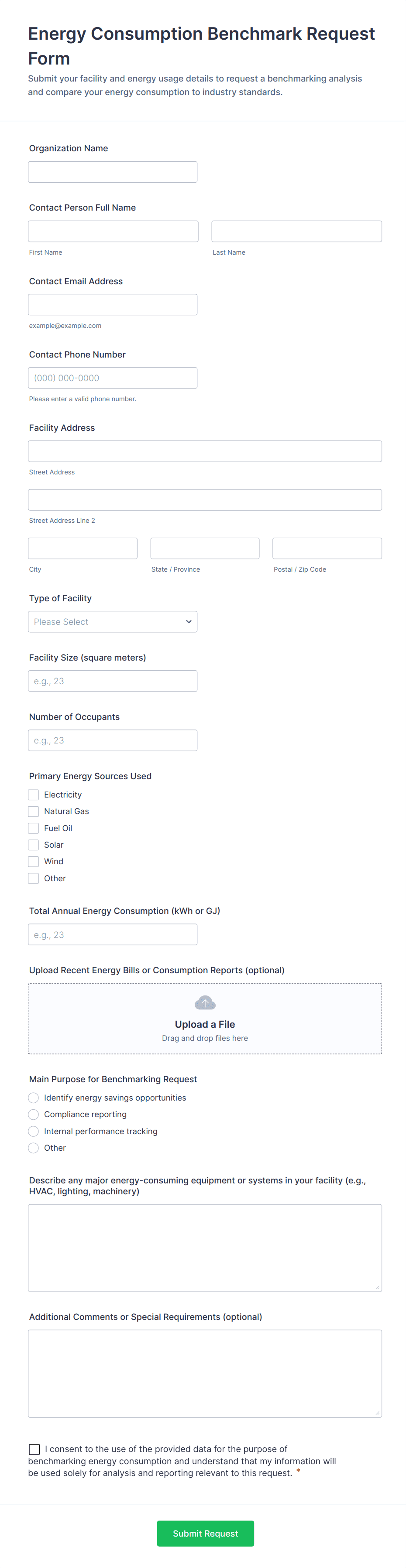
Task: Click the cloud upload icon
Action: tap(205, 1002)
